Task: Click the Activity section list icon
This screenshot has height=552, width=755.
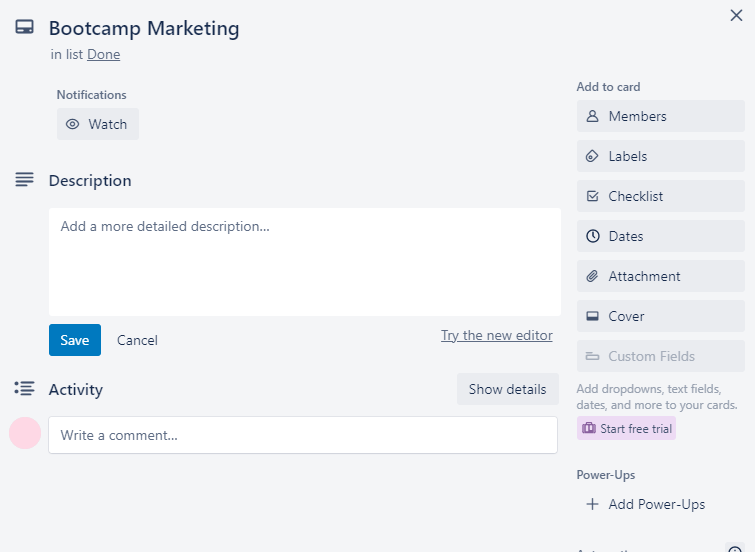Action: 25,388
